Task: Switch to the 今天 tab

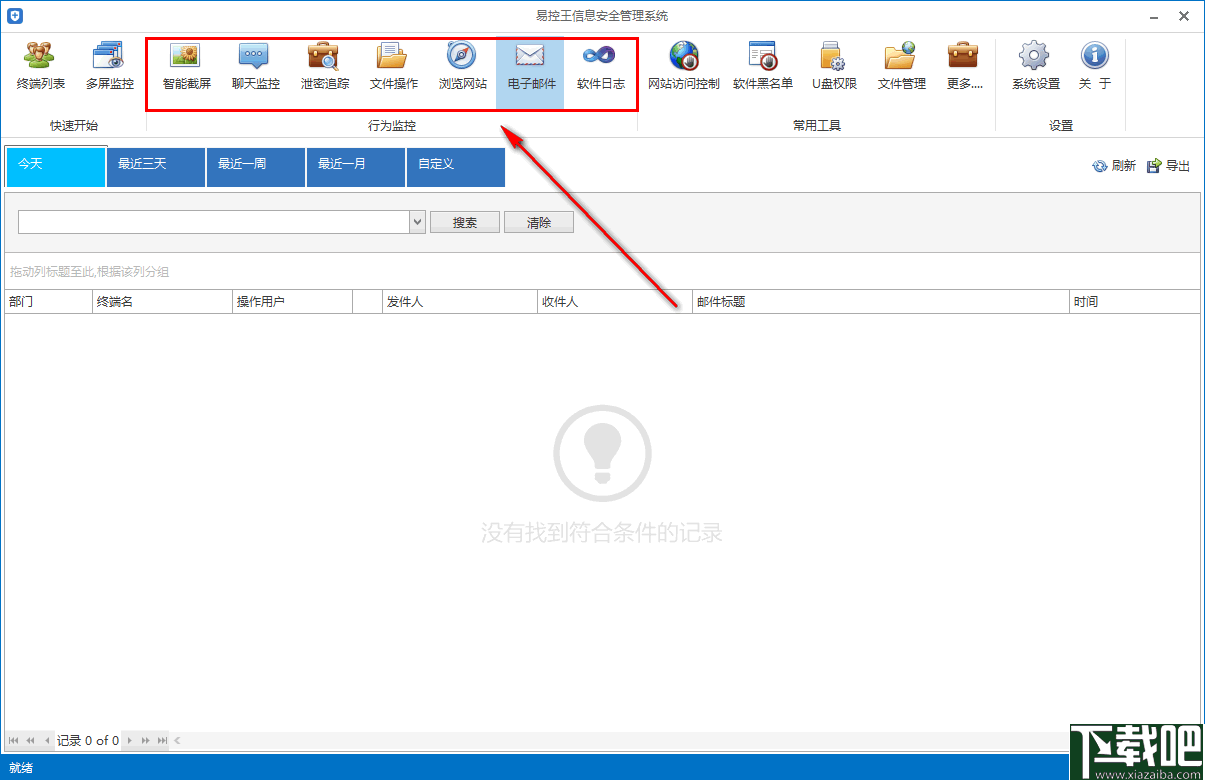Action: tap(56, 166)
